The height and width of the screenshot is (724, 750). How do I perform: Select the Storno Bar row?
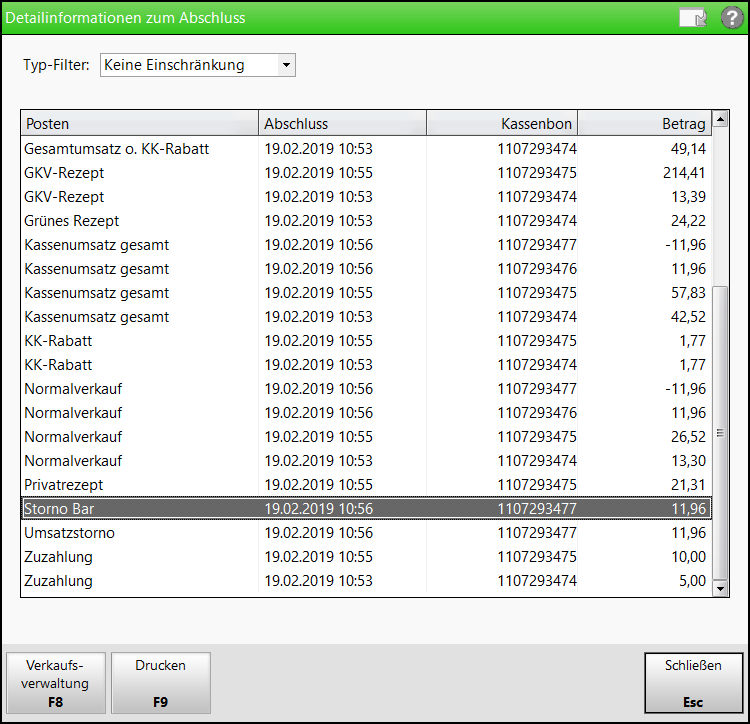click(366, 509)
